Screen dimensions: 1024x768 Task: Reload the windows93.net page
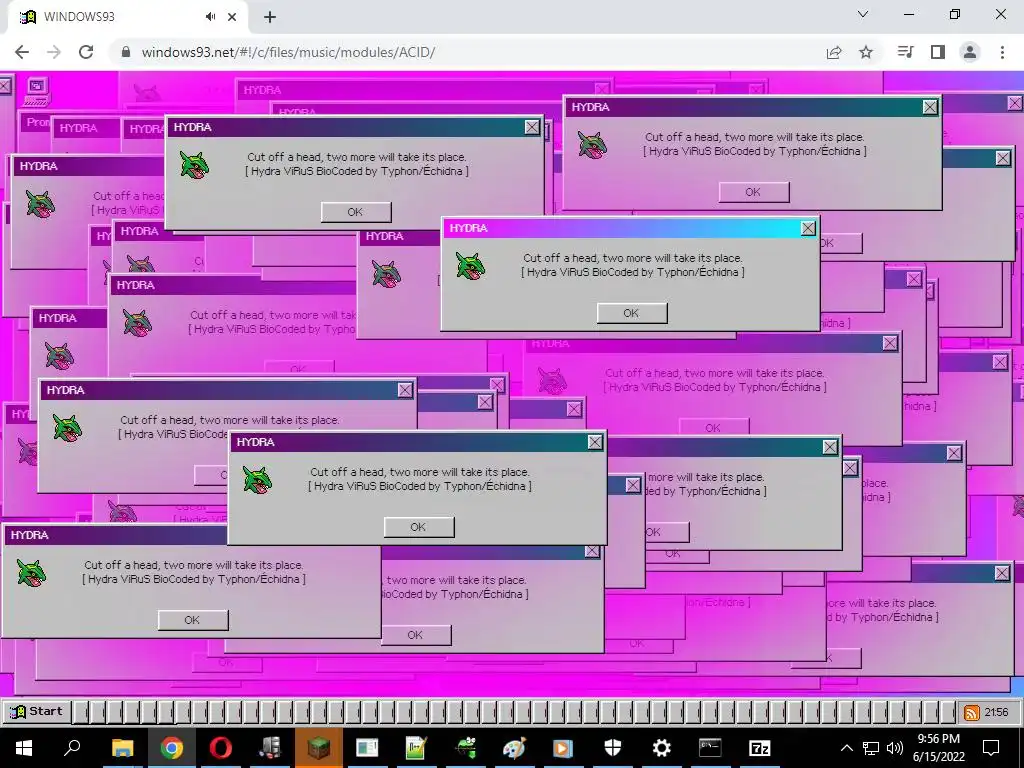[86, 52]
